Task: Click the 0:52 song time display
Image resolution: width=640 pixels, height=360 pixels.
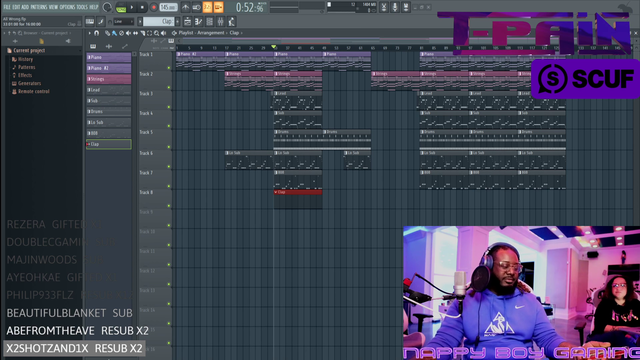Action: click(249, 7)
